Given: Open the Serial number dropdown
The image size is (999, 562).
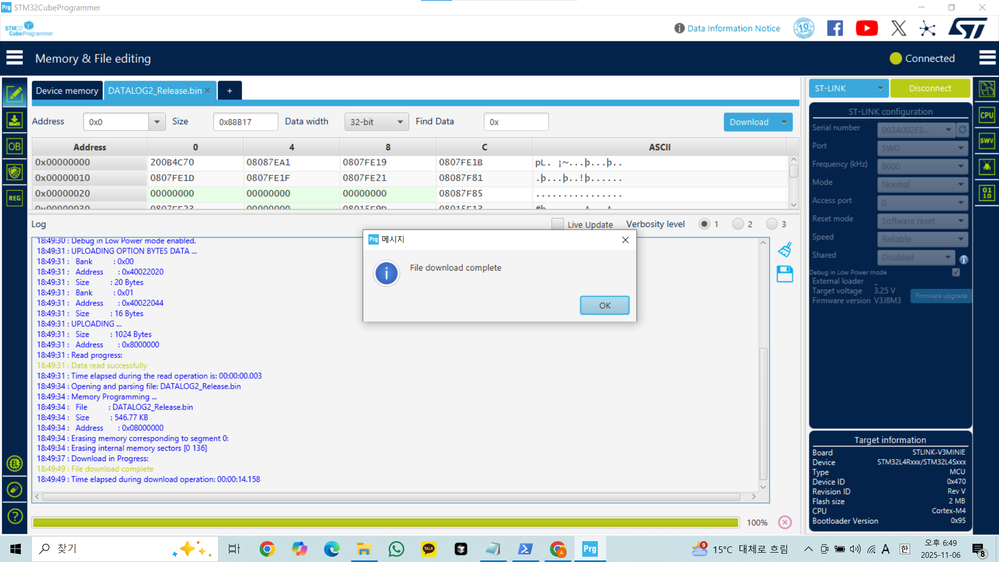Looking at the screenshot, I should click(916, 129).
